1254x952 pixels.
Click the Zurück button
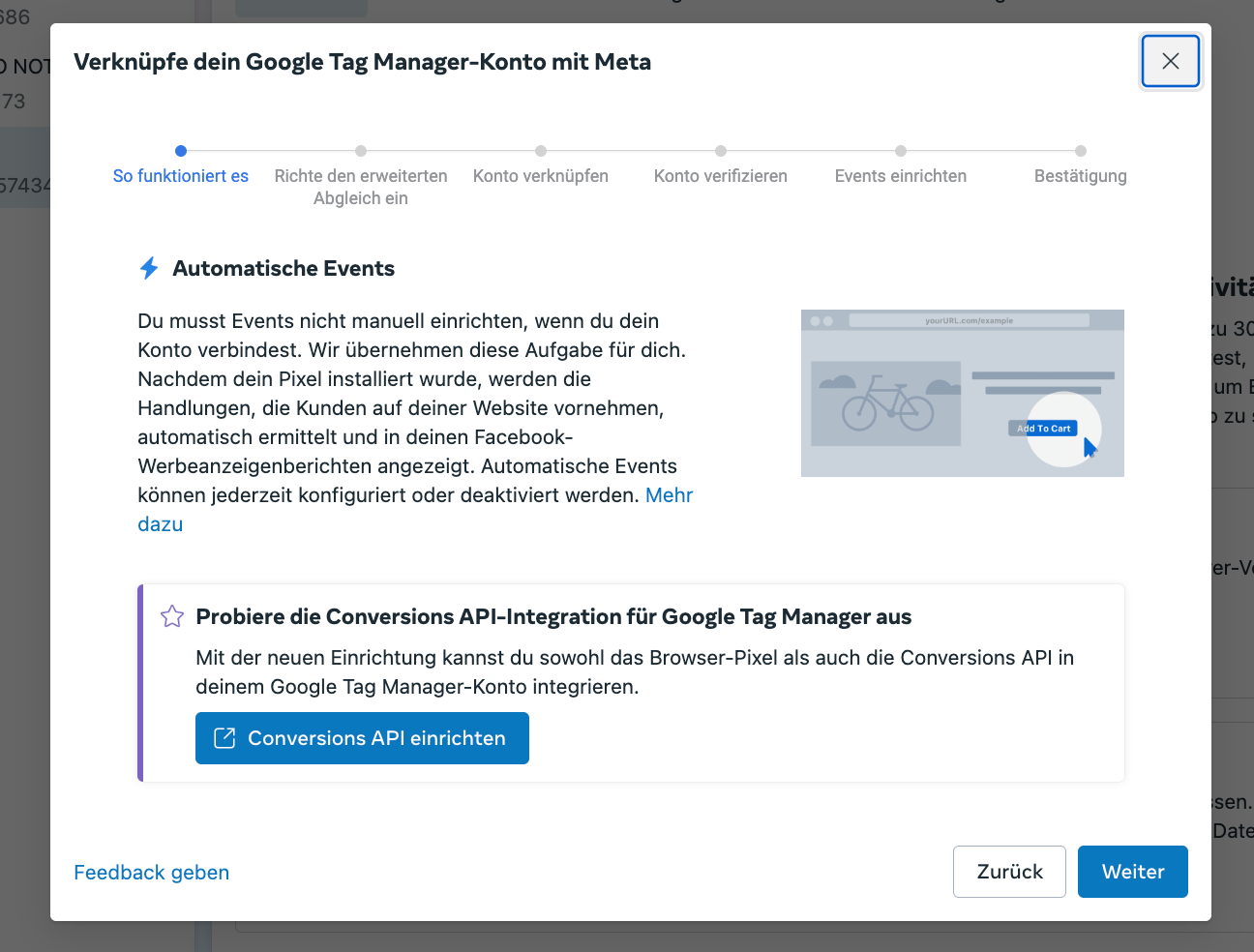click(1009, 872)
